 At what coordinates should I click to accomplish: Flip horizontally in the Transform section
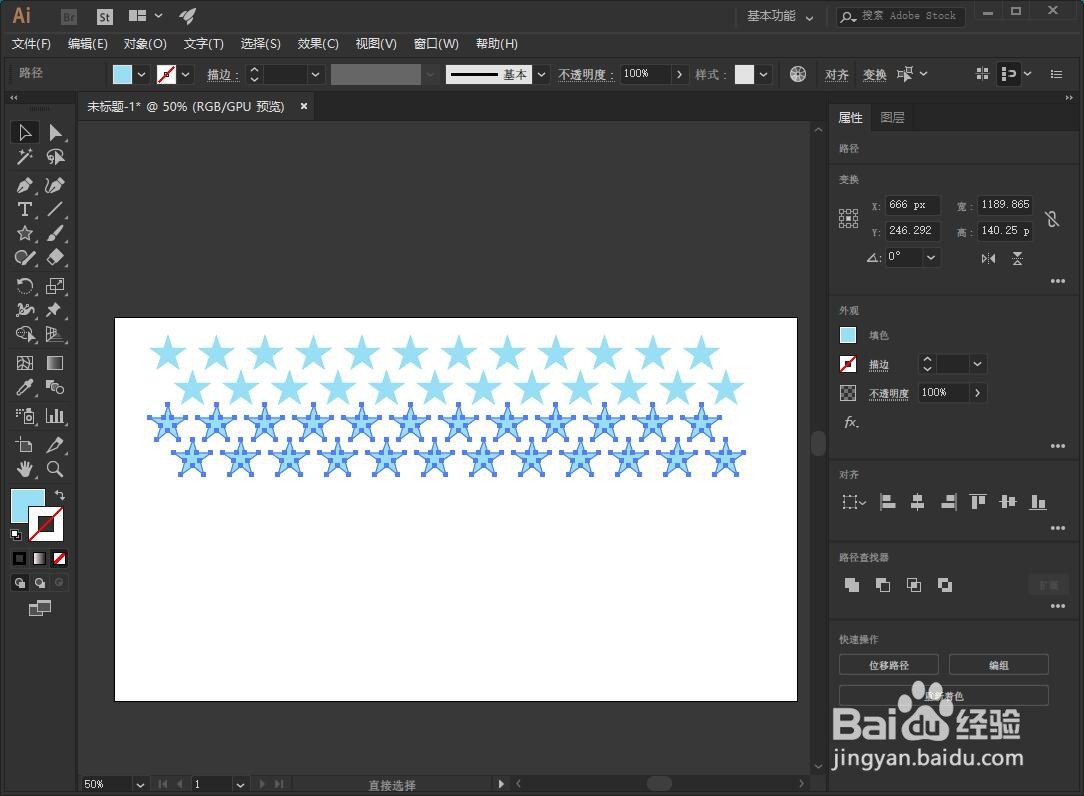click(x=989, y=259)
